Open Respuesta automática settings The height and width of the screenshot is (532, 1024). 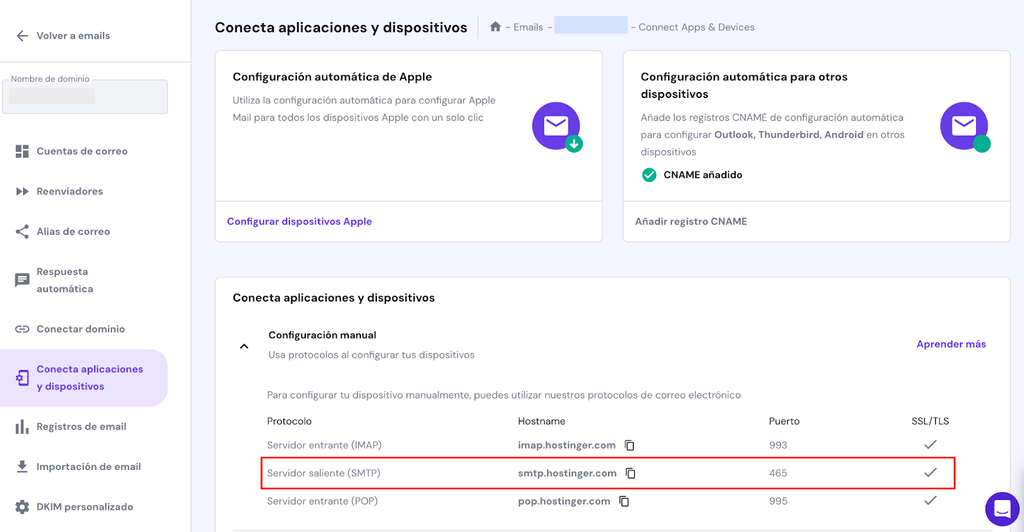pos(62,280)
